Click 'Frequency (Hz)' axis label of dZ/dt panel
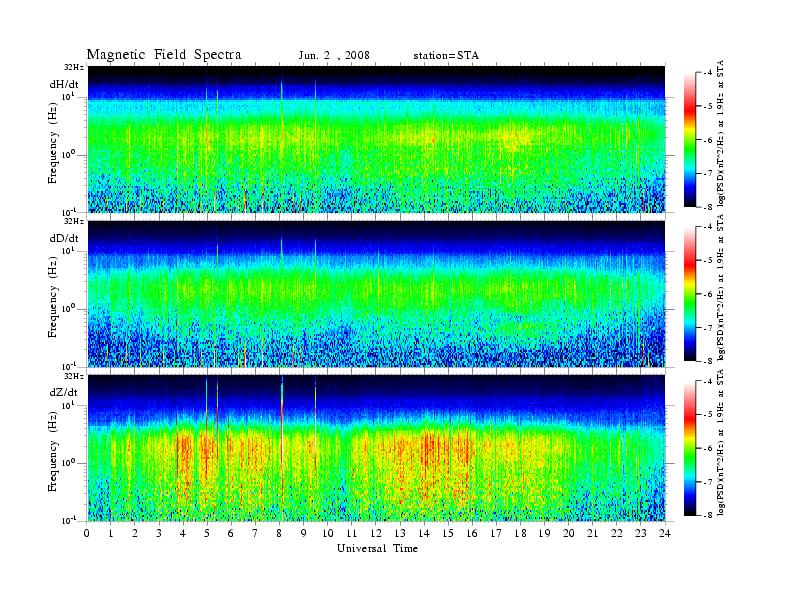The image size is (792, 612). coord(53,452)
